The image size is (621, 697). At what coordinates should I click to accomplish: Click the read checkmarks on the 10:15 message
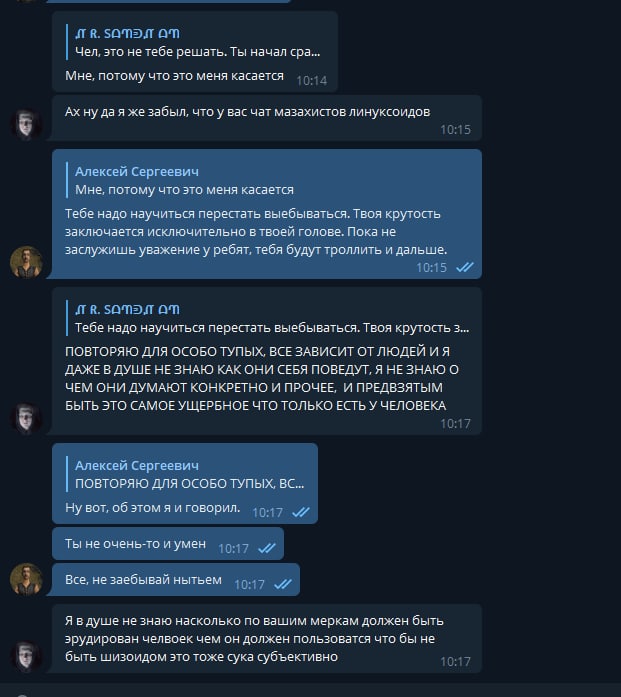click(x=465, y=267)
